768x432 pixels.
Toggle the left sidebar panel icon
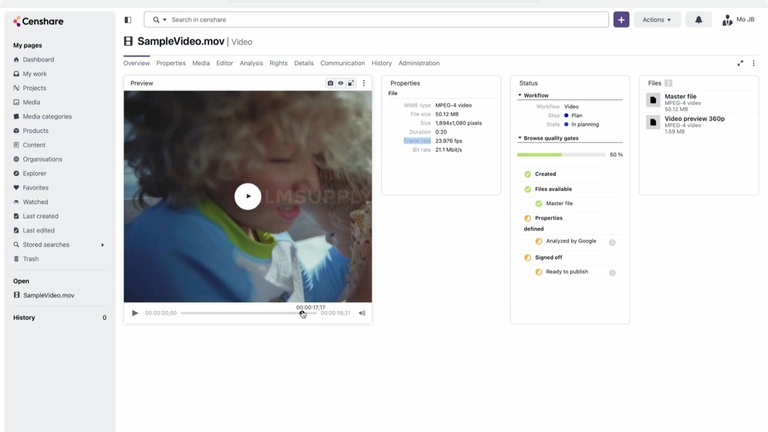click(x=128, y=20)
